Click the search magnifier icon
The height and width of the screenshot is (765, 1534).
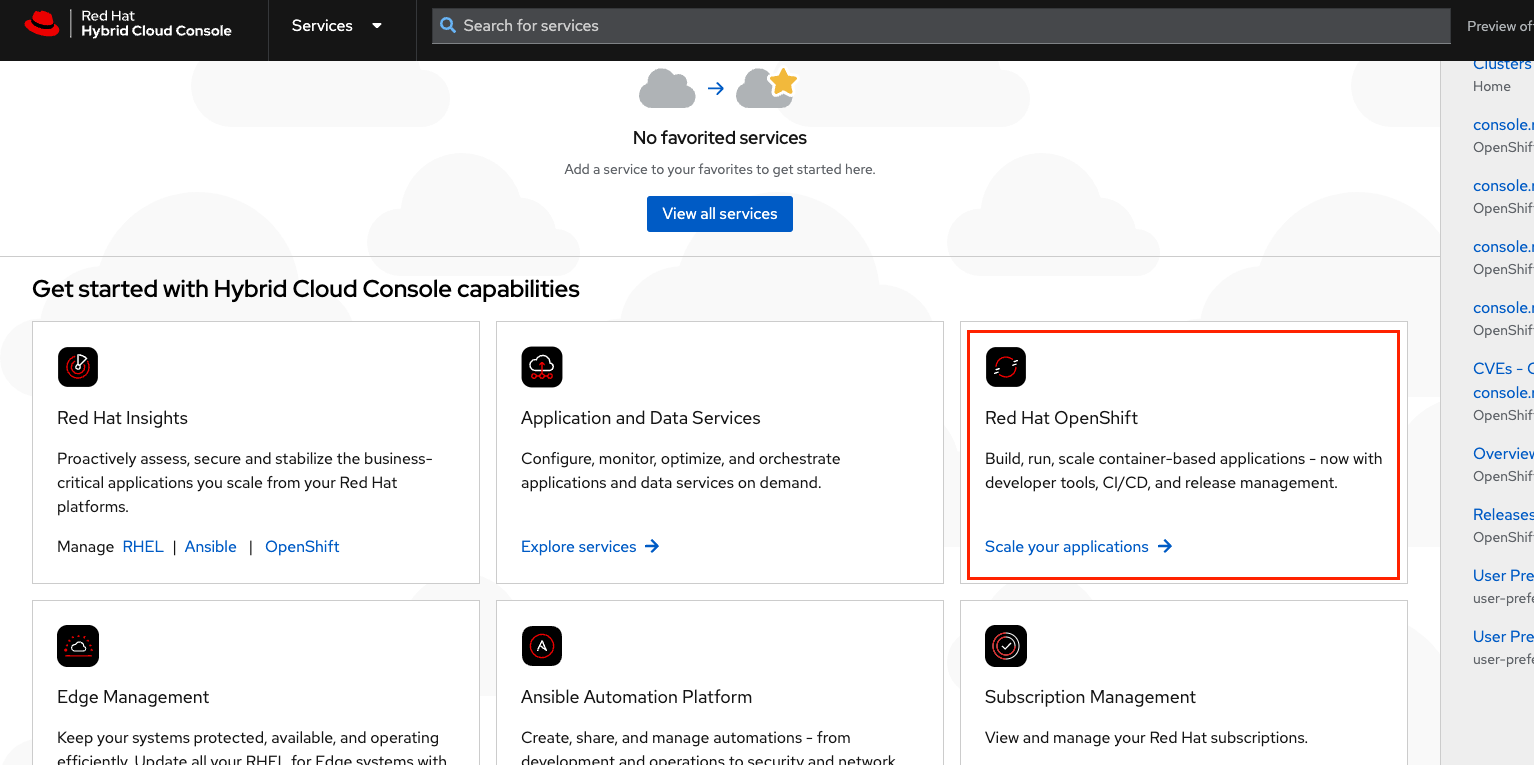click(x=449, y=26)
